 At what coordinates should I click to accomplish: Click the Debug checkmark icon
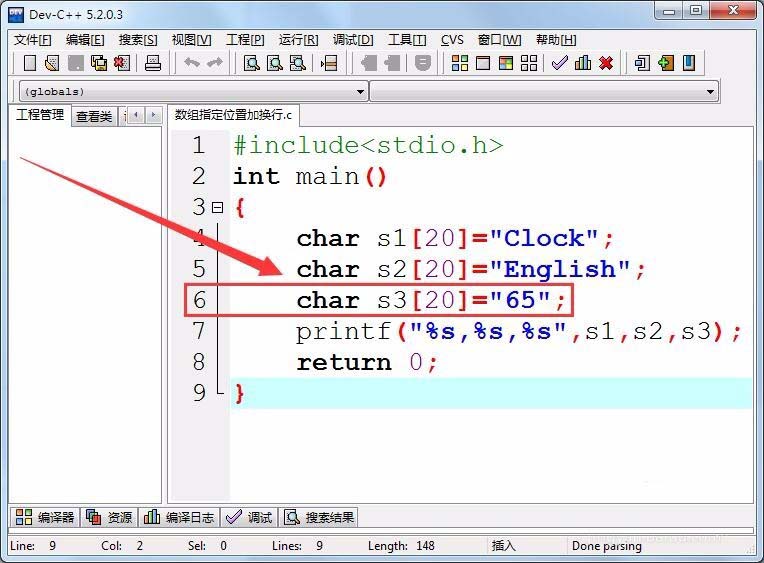[x=559, y=63]
